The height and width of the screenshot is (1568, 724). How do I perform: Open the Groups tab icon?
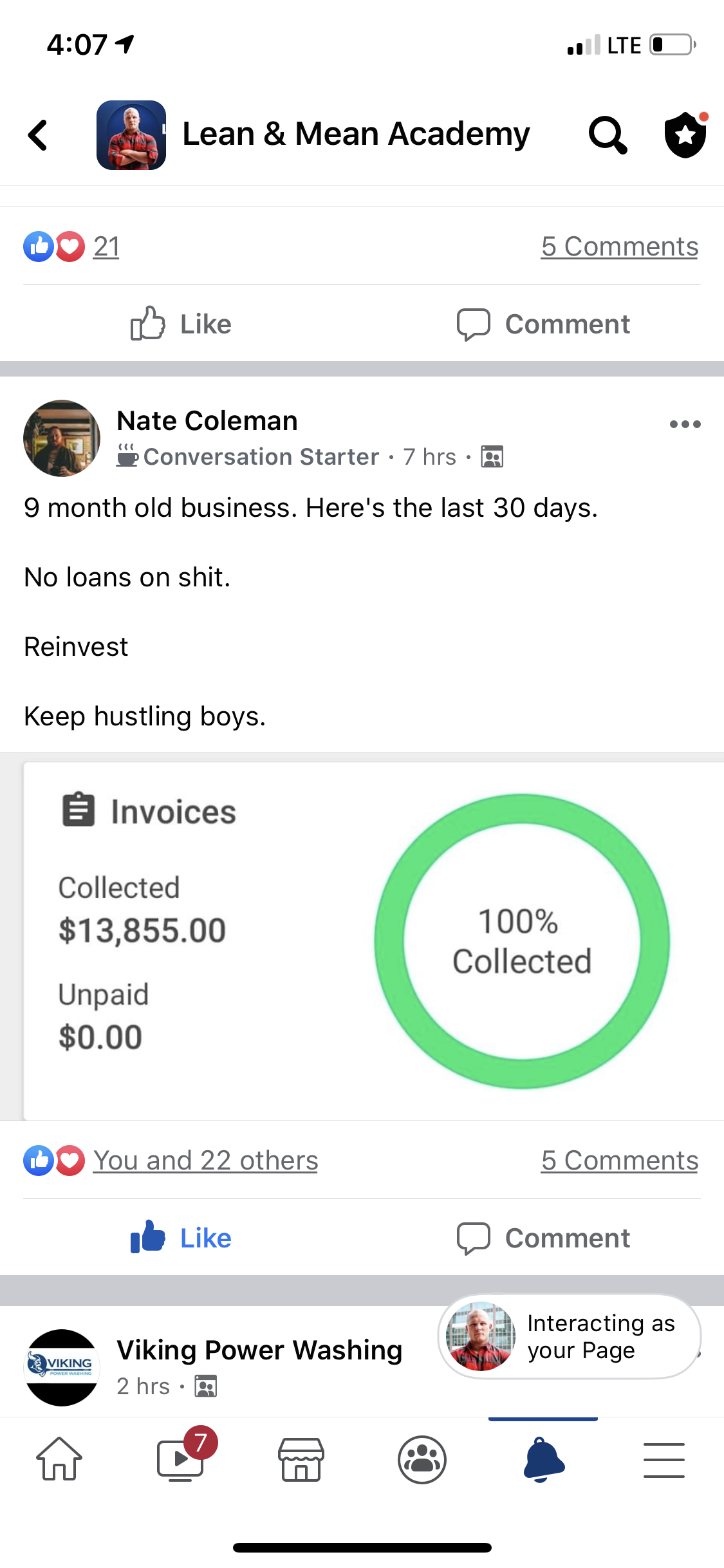pyautogui.click(x=422, y=1459)
